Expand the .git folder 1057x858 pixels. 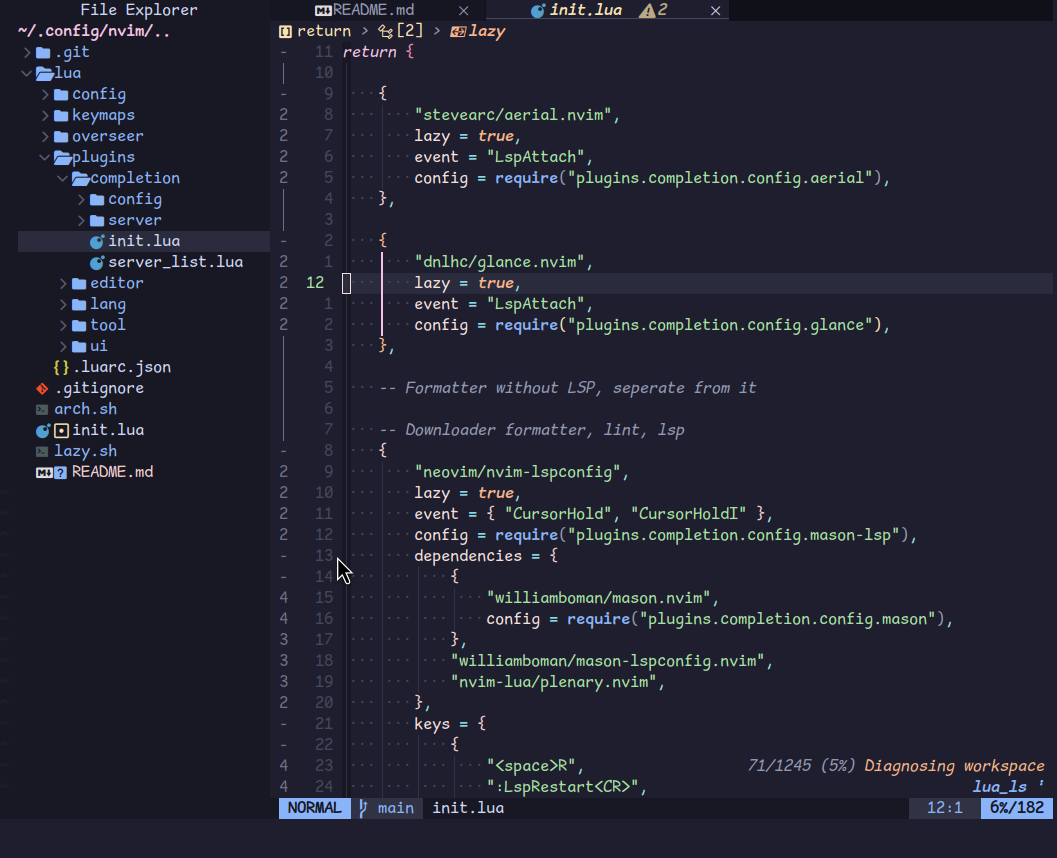pos(27,52)
